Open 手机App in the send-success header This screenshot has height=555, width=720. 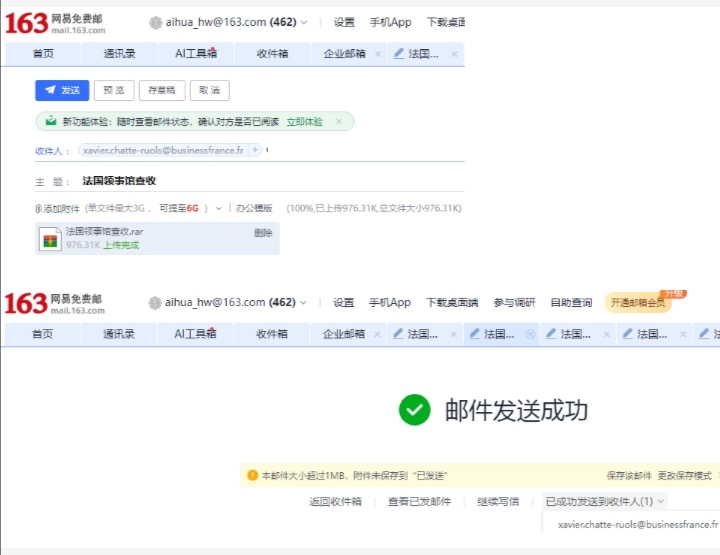[390, 303]
